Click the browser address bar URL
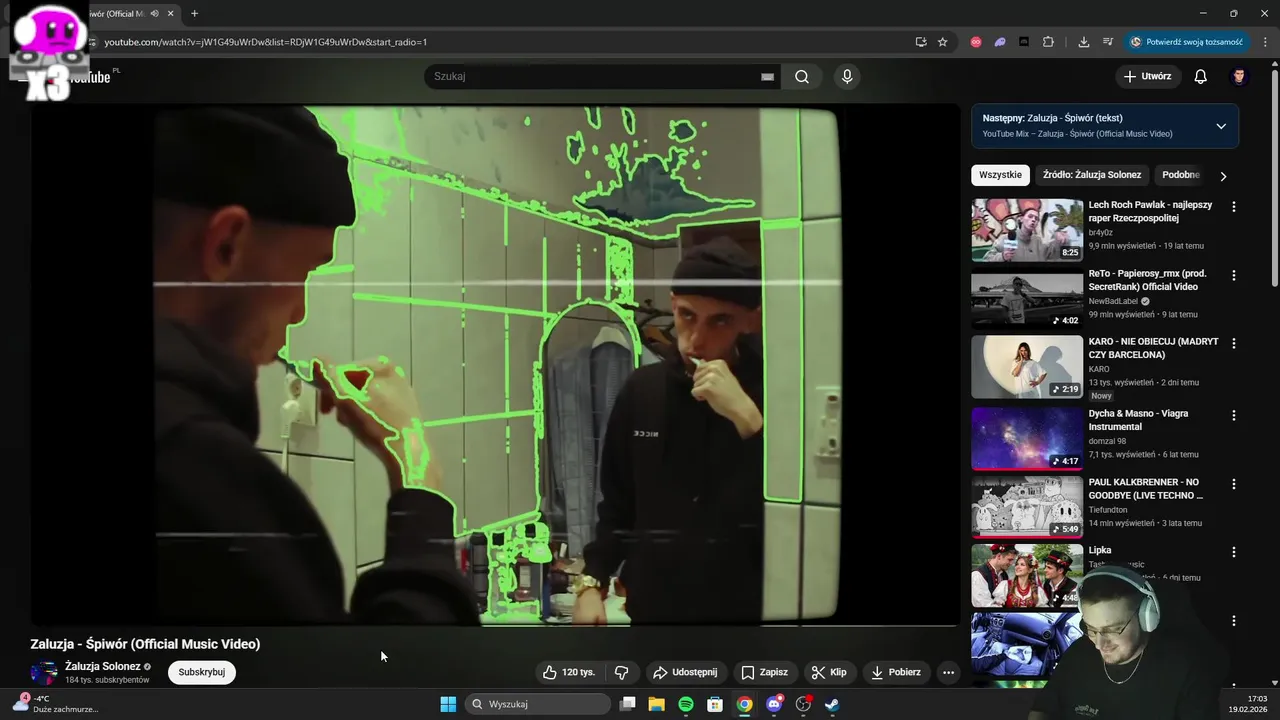This screenshot has width=1280, height=720. point(266,42)
